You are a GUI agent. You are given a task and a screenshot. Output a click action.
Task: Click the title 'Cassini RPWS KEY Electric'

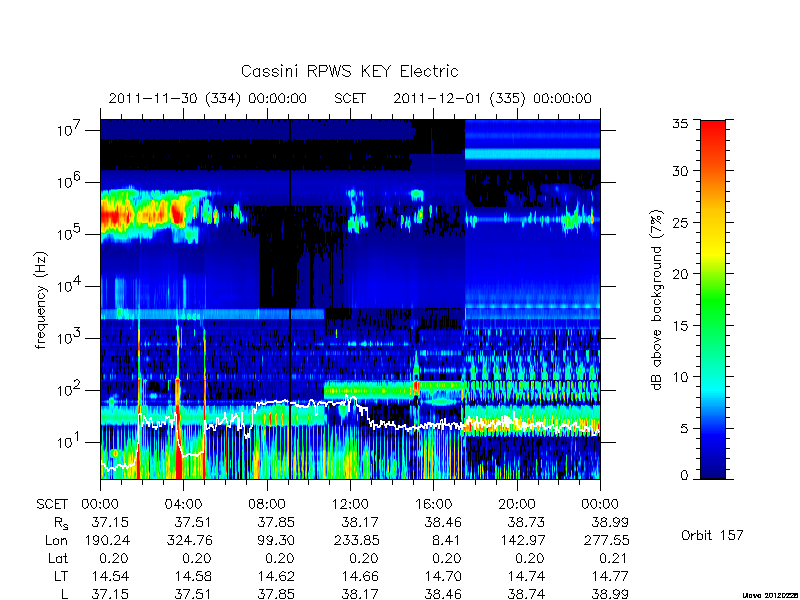pos(349,71)
